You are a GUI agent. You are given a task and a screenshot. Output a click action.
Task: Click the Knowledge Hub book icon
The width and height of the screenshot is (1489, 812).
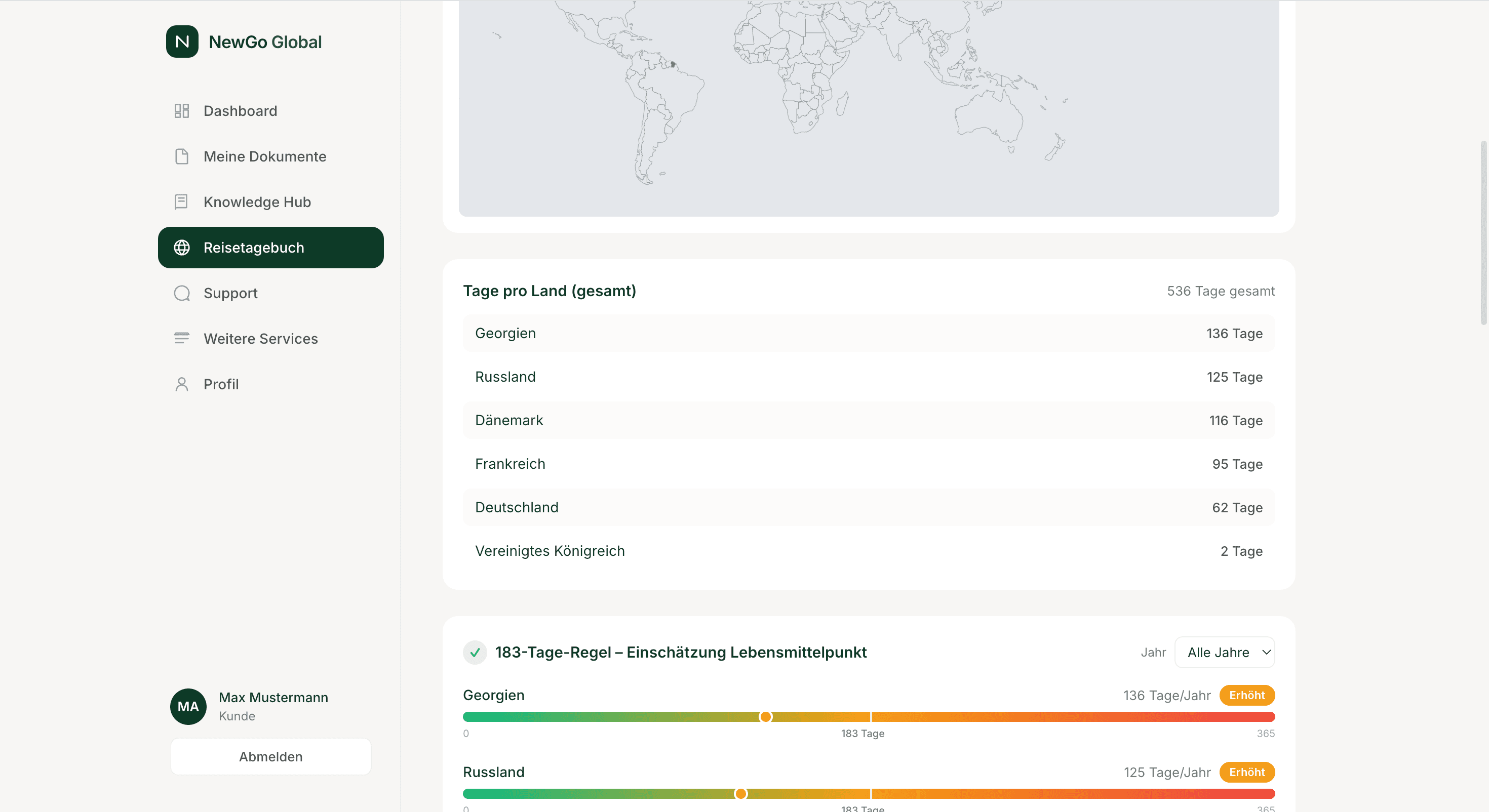(181, 201)
